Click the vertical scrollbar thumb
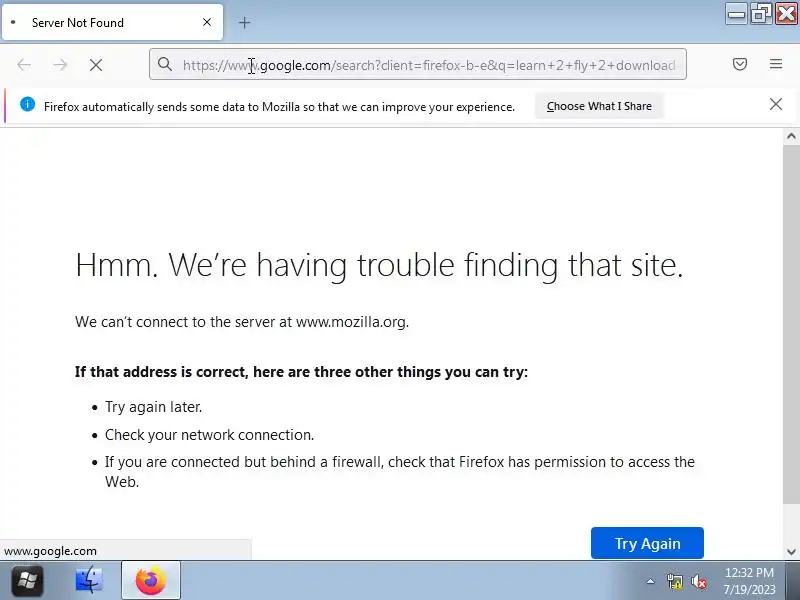The image size is (800, 600). 791,324
